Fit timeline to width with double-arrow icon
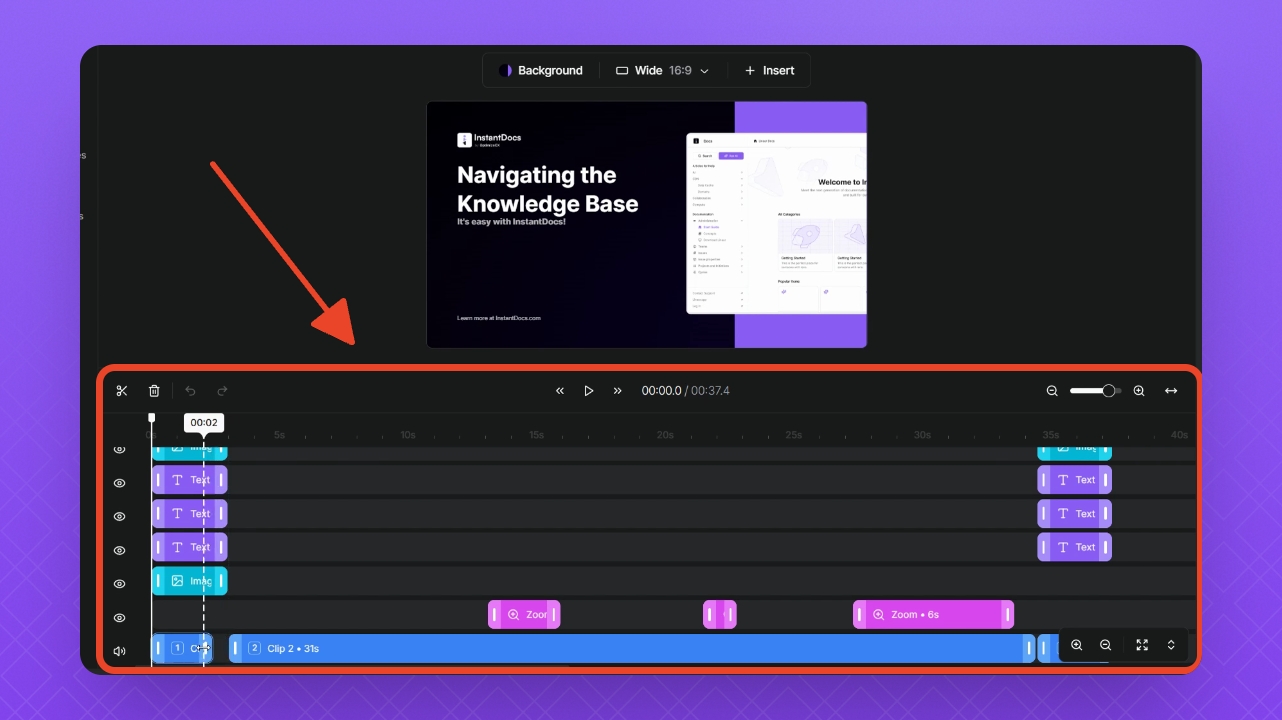The image size is (1282, 720). (x=1171, y=391)
